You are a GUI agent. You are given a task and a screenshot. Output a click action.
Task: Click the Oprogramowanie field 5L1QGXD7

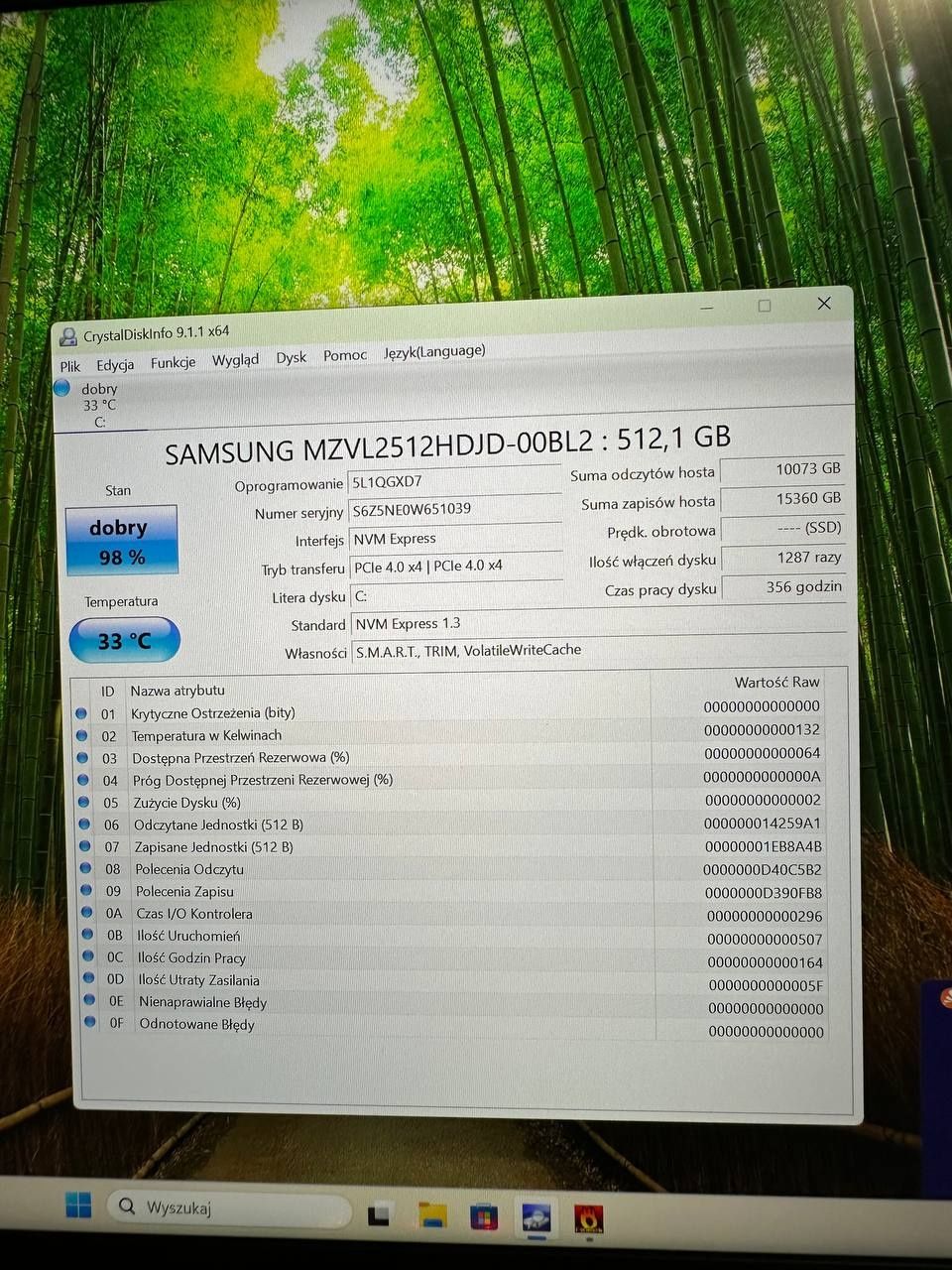click(x=455, y=481)
